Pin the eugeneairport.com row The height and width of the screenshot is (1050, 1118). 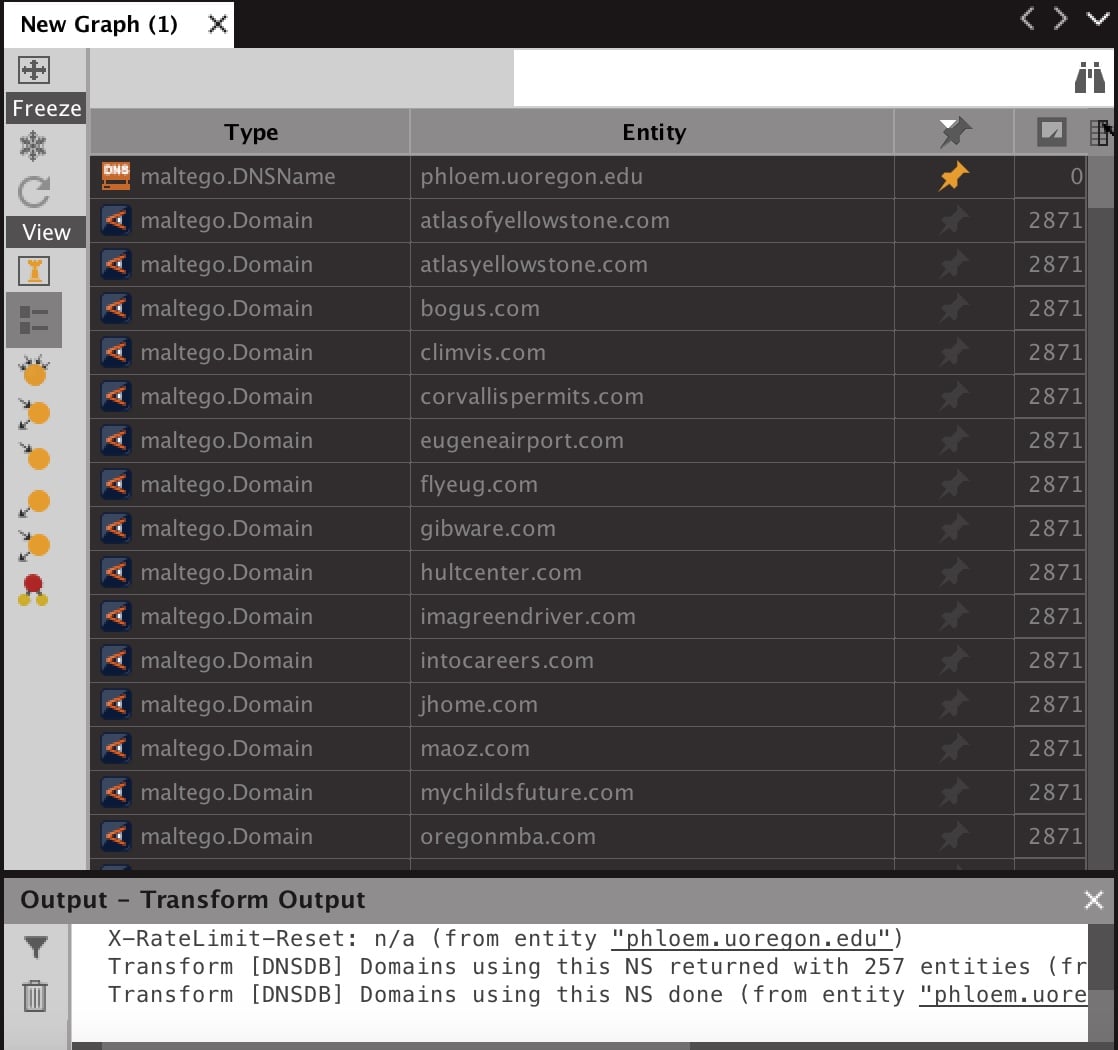click(x=953, y=440)
